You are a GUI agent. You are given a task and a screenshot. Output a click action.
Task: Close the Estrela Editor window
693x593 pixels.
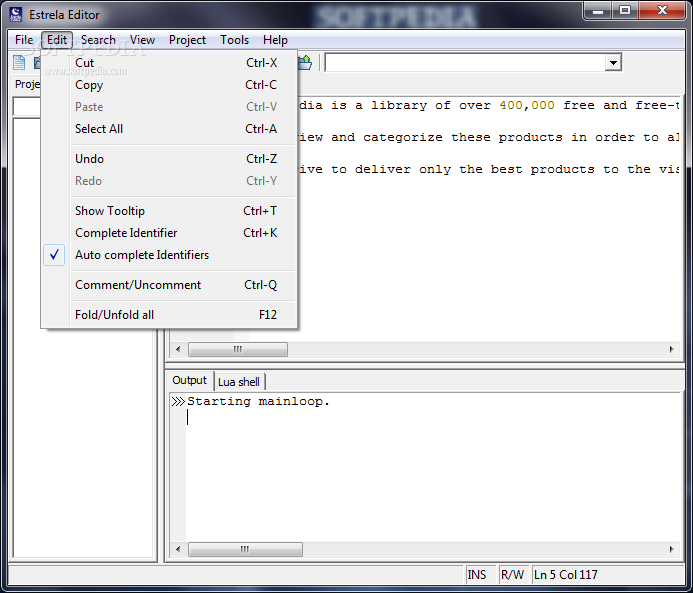coord(662,11)
